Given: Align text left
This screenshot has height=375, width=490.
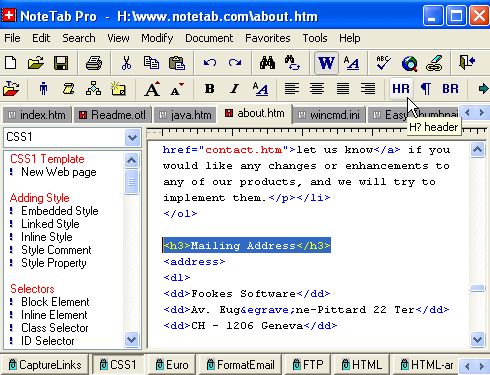Looking at the screenshot, I should tap(292, 89).
